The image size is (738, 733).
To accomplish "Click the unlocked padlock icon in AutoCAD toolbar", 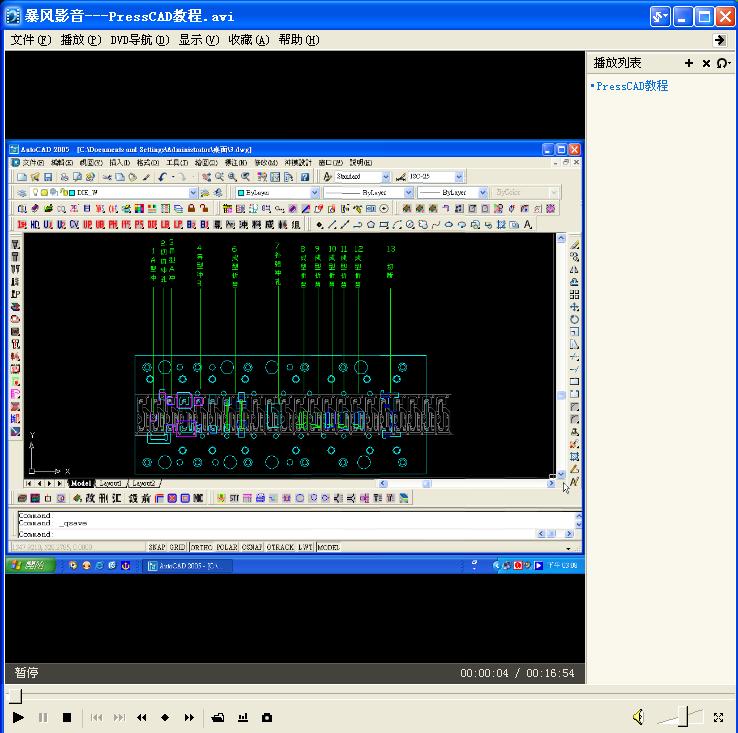I will (x=204, y=208).
